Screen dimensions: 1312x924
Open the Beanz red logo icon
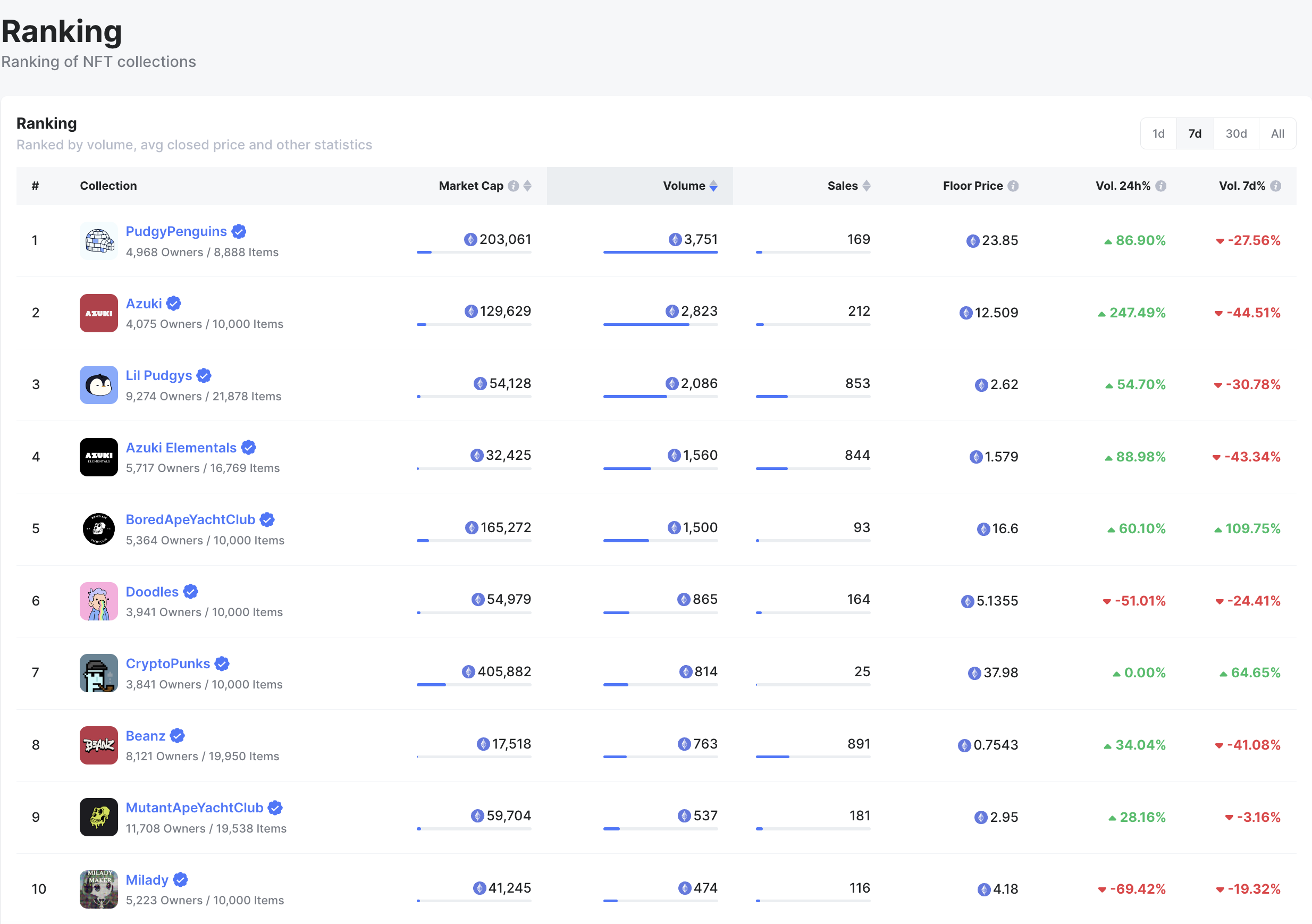tap(99, 745)
